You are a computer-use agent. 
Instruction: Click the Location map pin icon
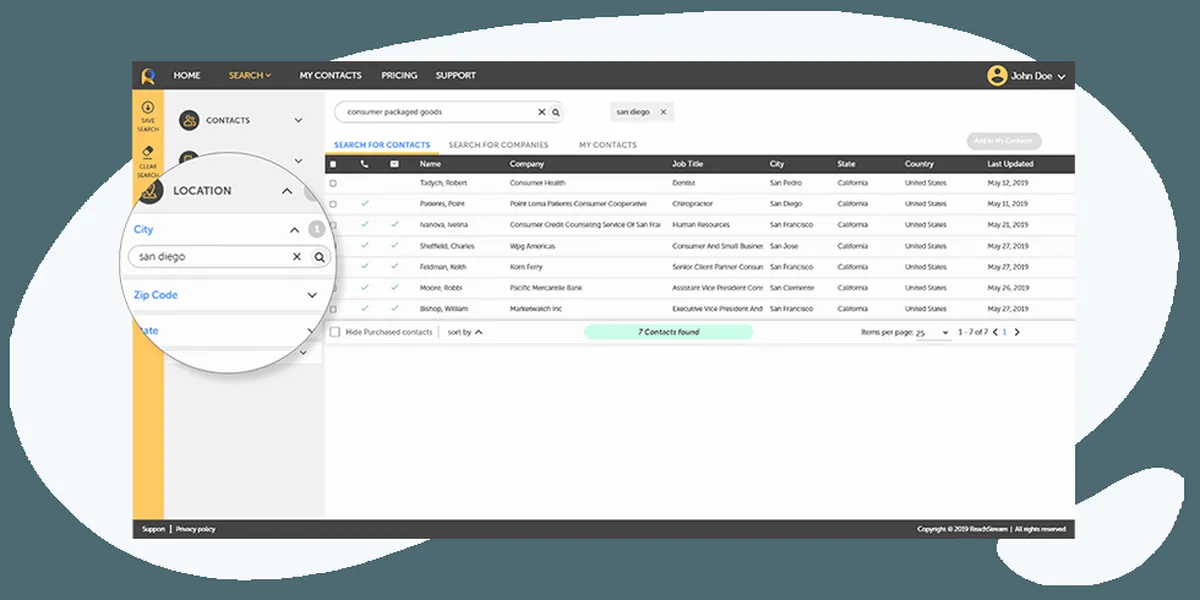149,190
